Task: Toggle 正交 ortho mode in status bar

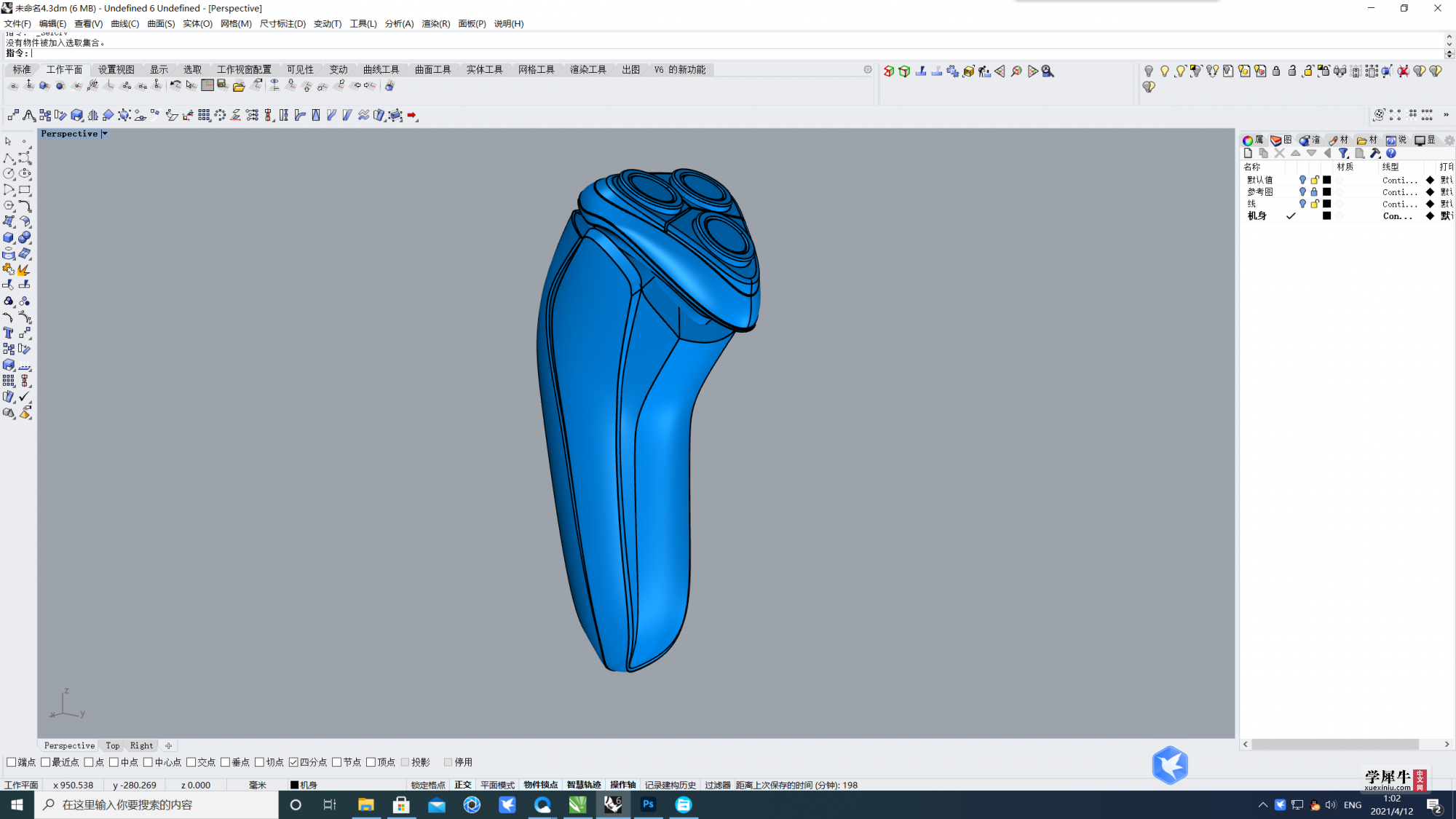Action: pyautogui.click(x=463, y=785)
